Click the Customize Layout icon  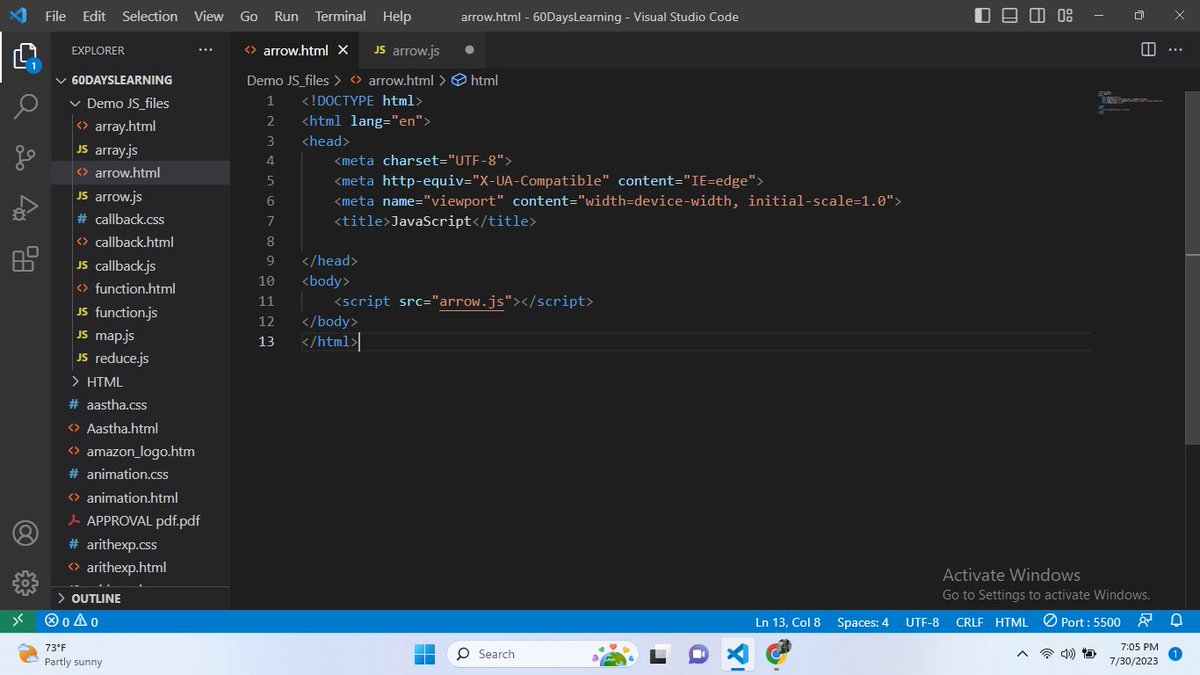(x=1065, y=16)
